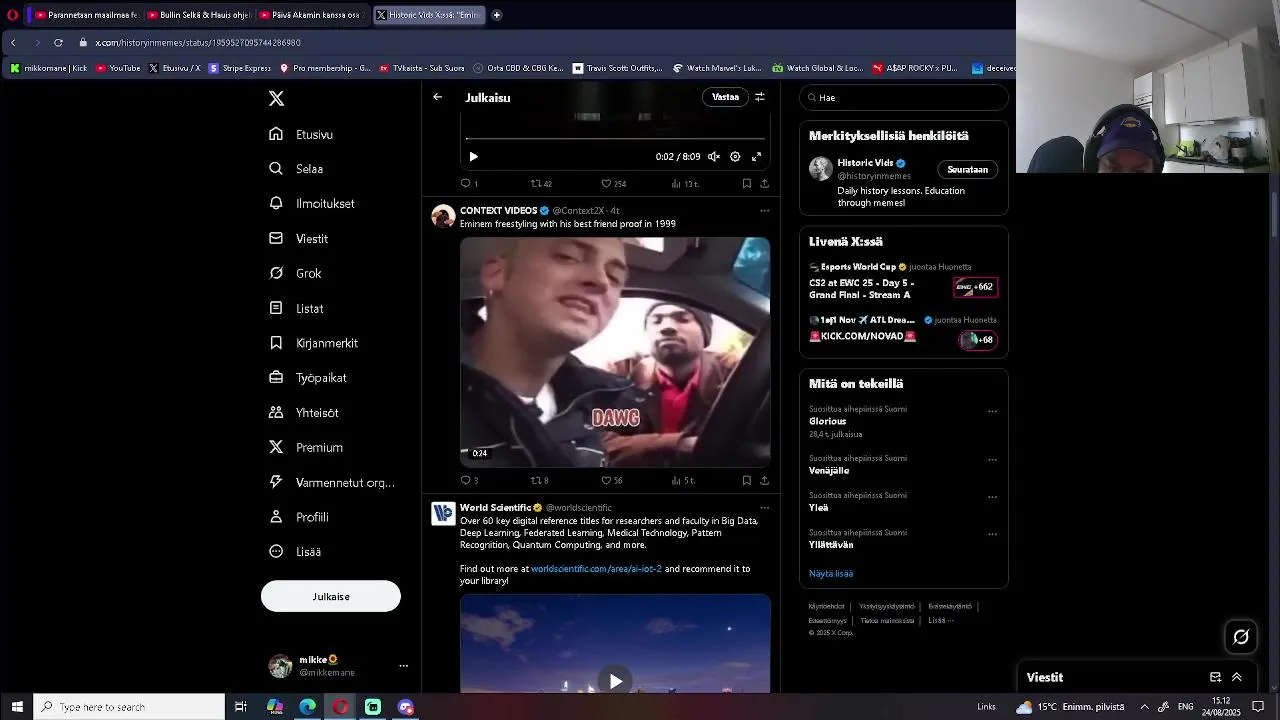Click Näytä lisää under trends
This screenshot has height=720, width=1280.
pyautogui.click(x=831, y=574)
